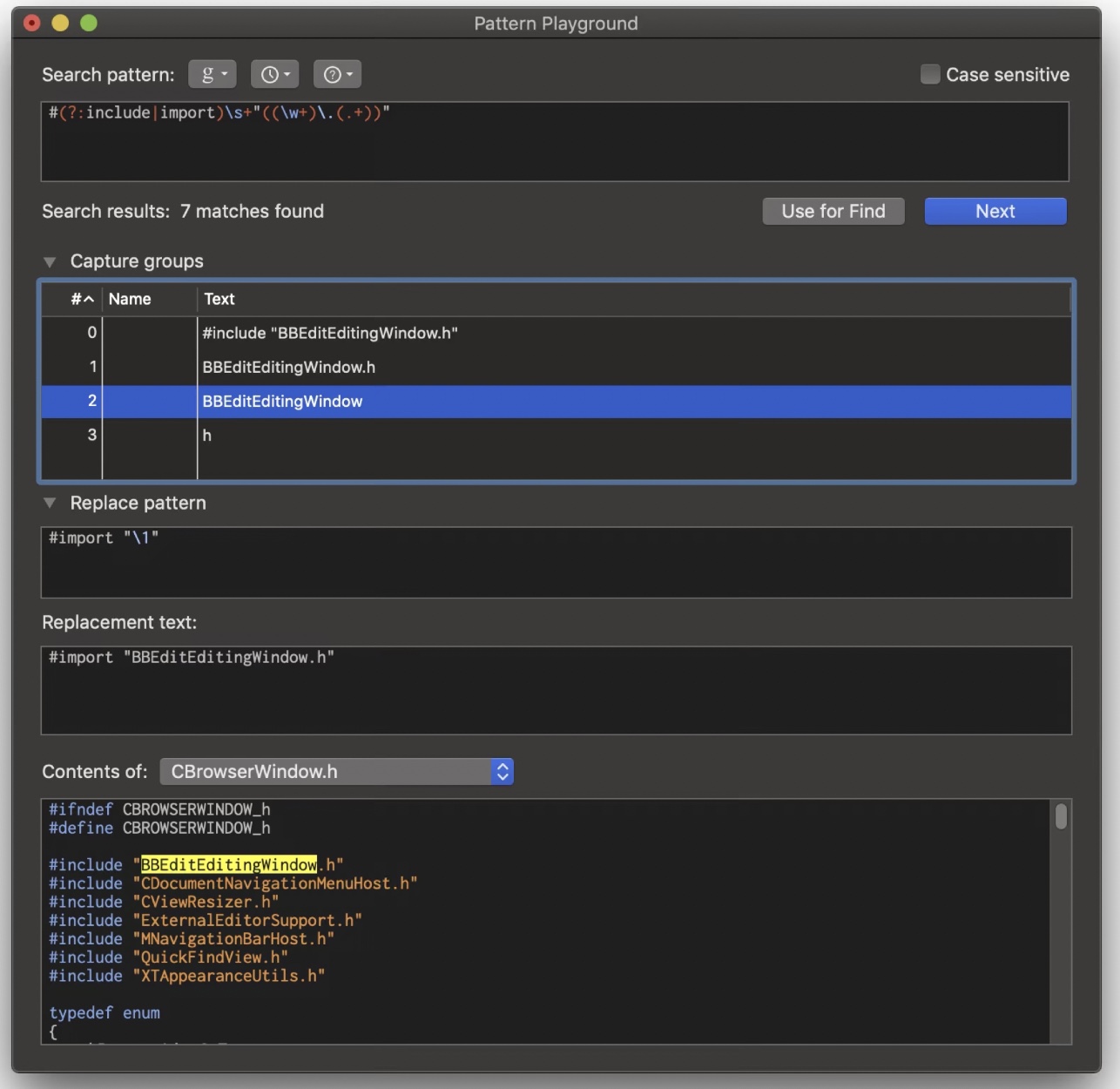Image resolution: width=1120 pixels, height=1089 pixels.
Task: Open the pattern help question-mark menu
Action: [337, 75]
